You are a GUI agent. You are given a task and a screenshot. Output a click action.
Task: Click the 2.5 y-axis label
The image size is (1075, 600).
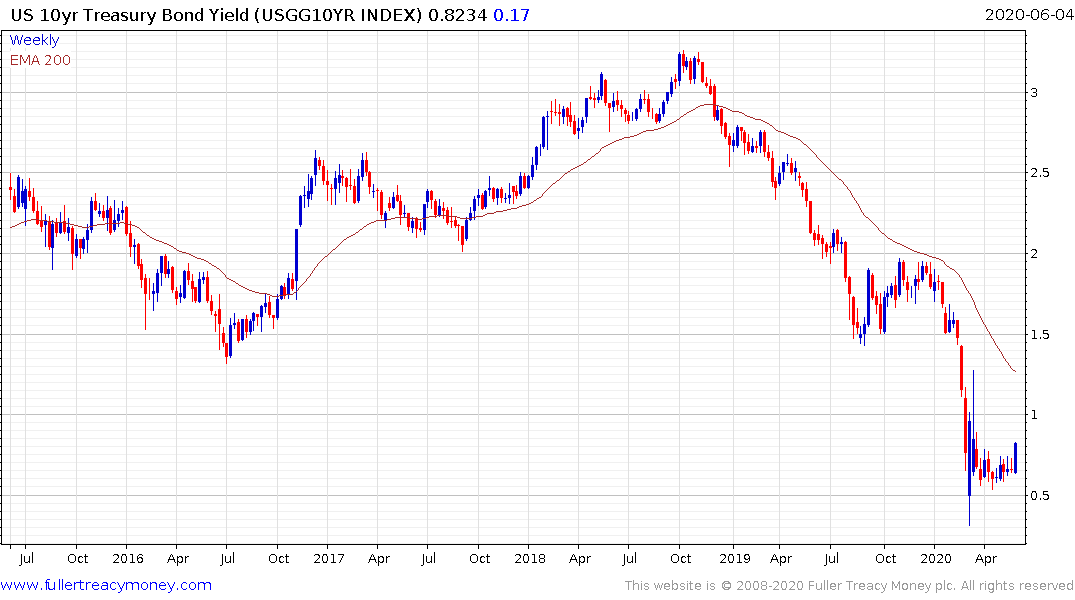click(1040, 173)
